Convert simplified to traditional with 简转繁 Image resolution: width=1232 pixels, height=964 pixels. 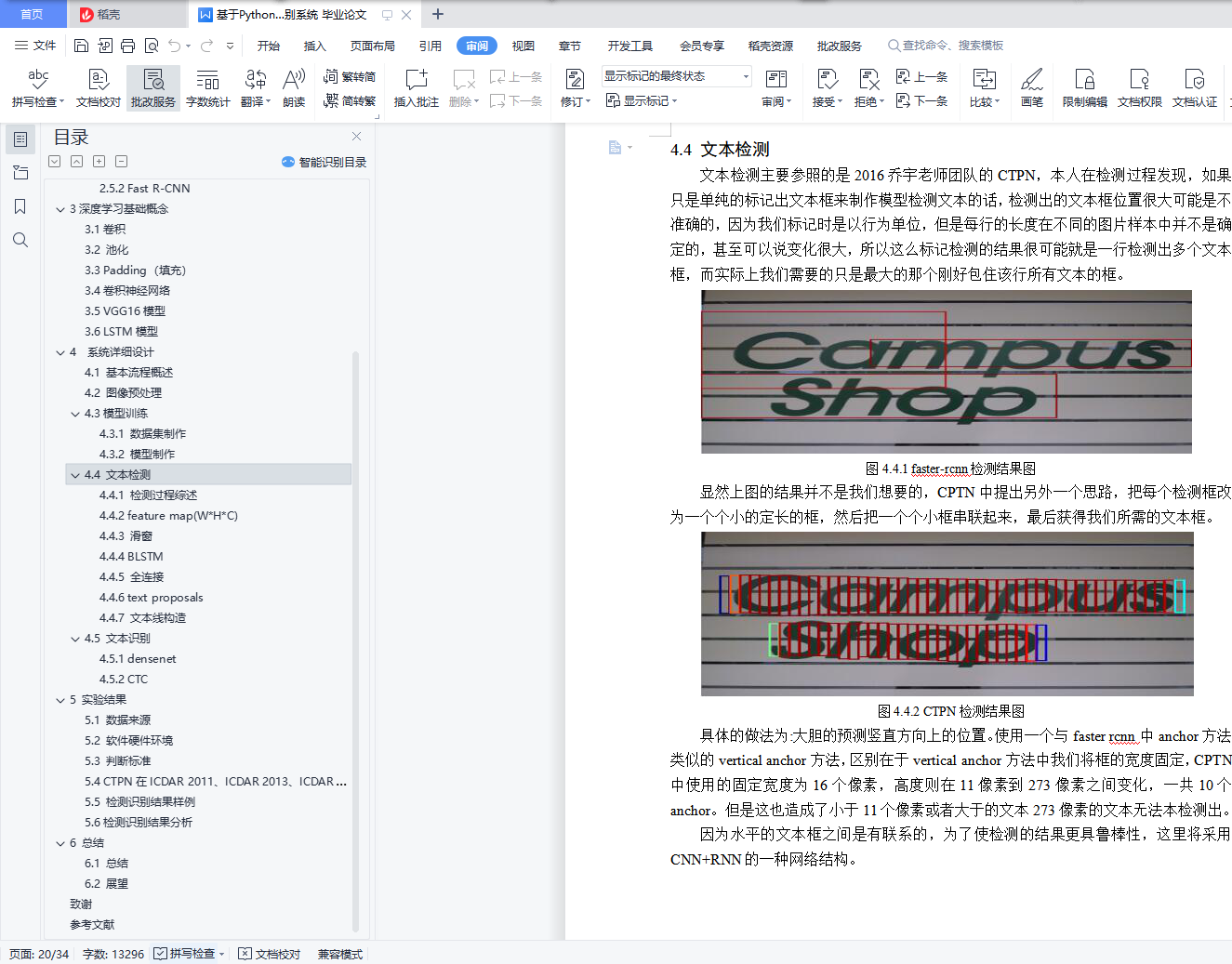[x=350, y=100]
